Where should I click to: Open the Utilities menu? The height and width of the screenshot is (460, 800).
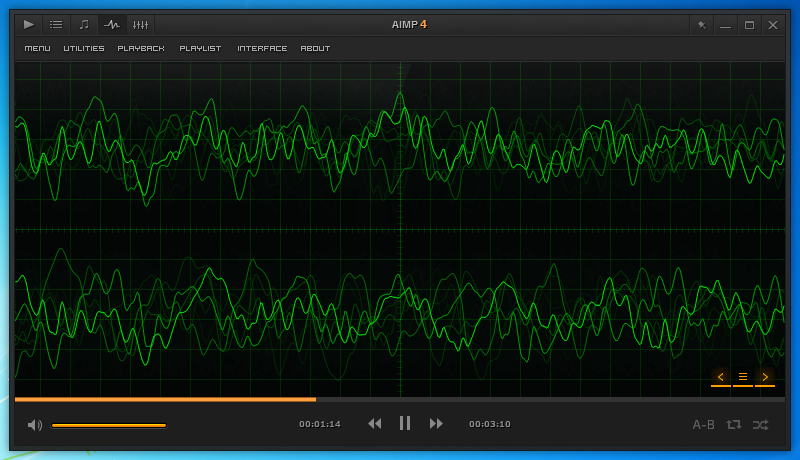pos(84,48)
